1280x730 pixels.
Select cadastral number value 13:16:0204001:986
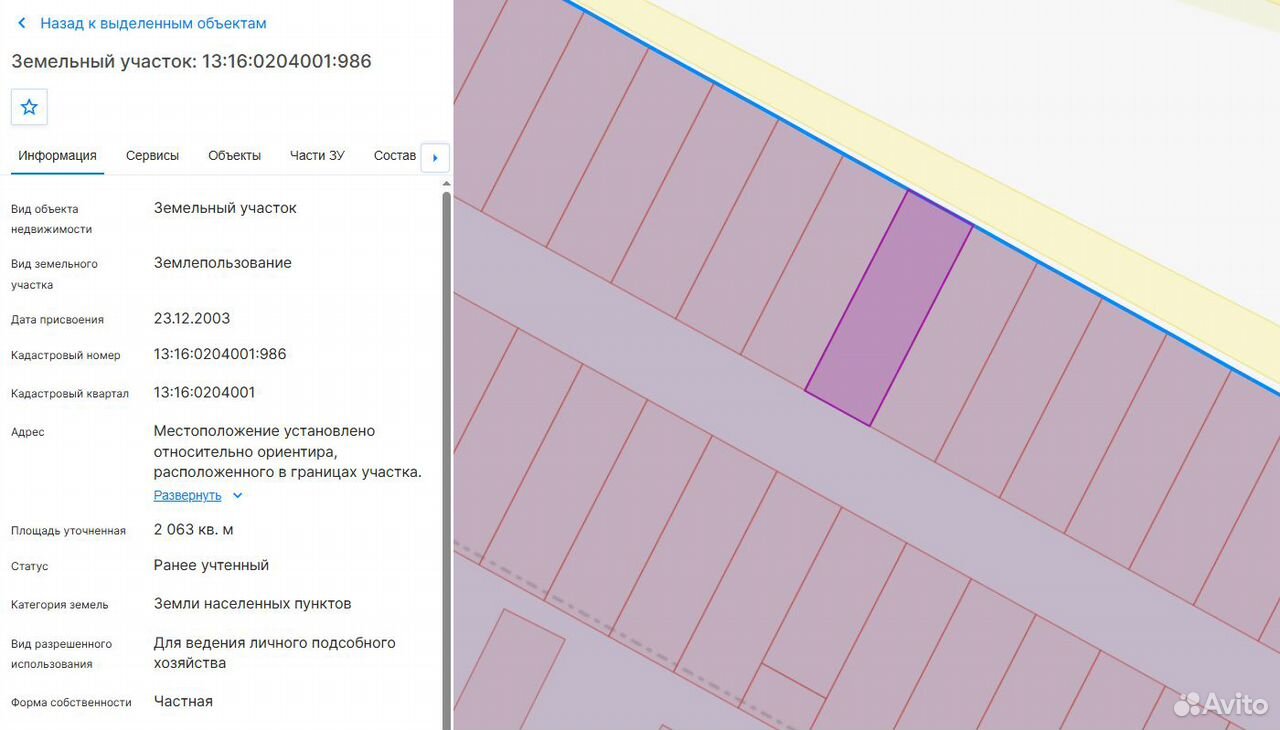220,354
